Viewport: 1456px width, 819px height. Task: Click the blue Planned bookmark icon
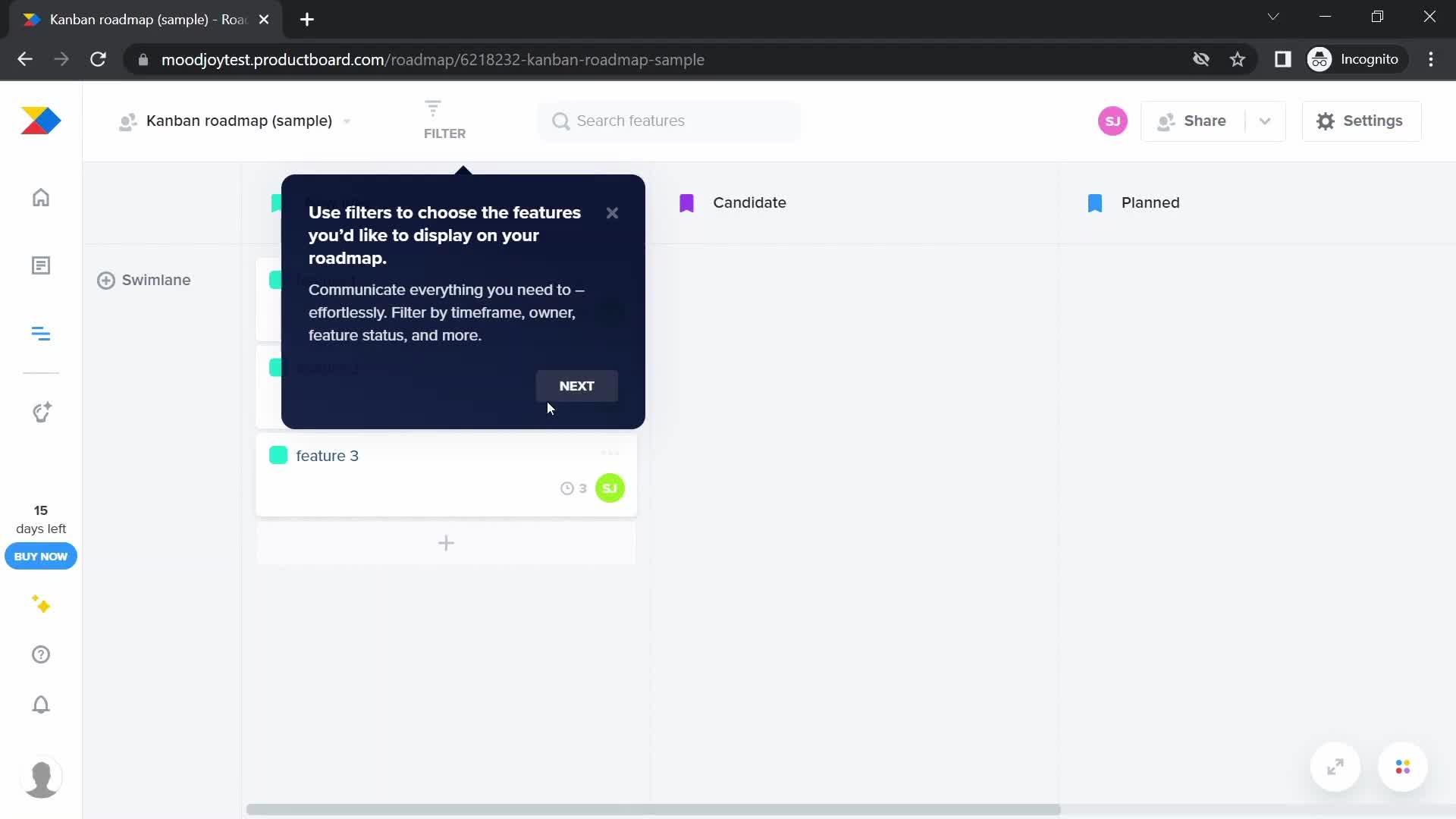(1095, 203)
